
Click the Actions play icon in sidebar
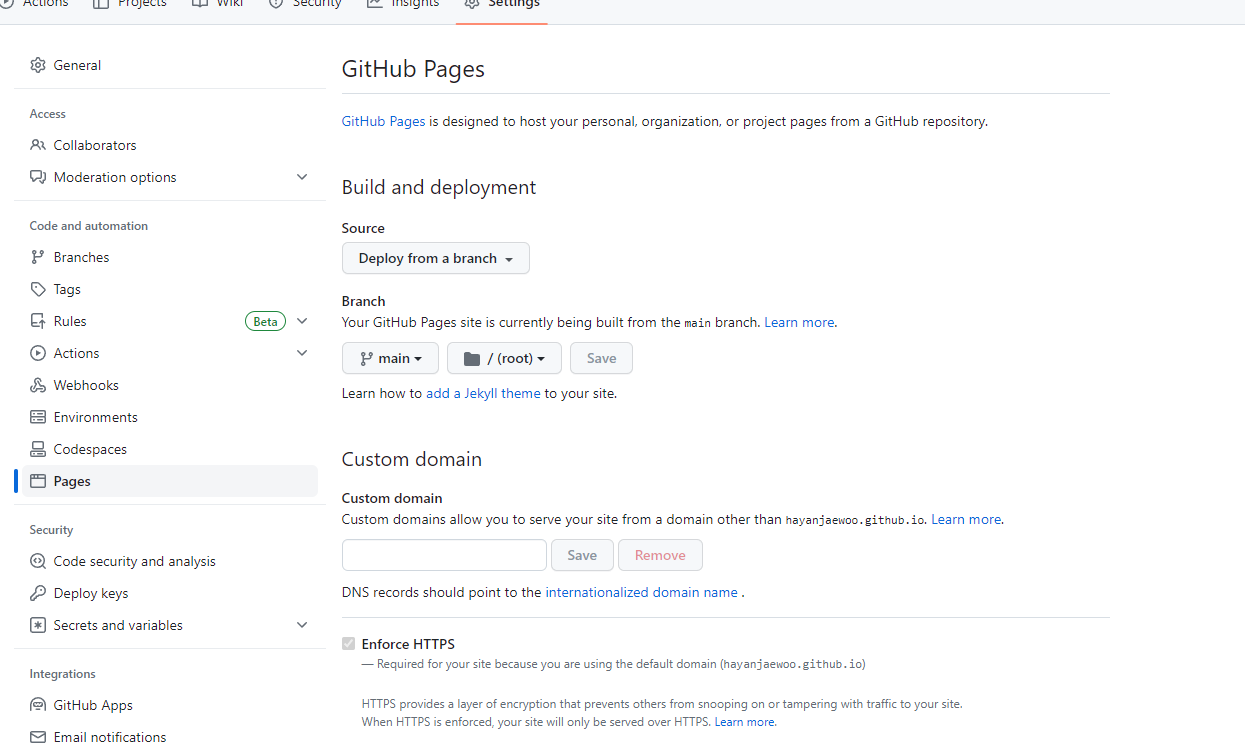[x=38, y=353]
